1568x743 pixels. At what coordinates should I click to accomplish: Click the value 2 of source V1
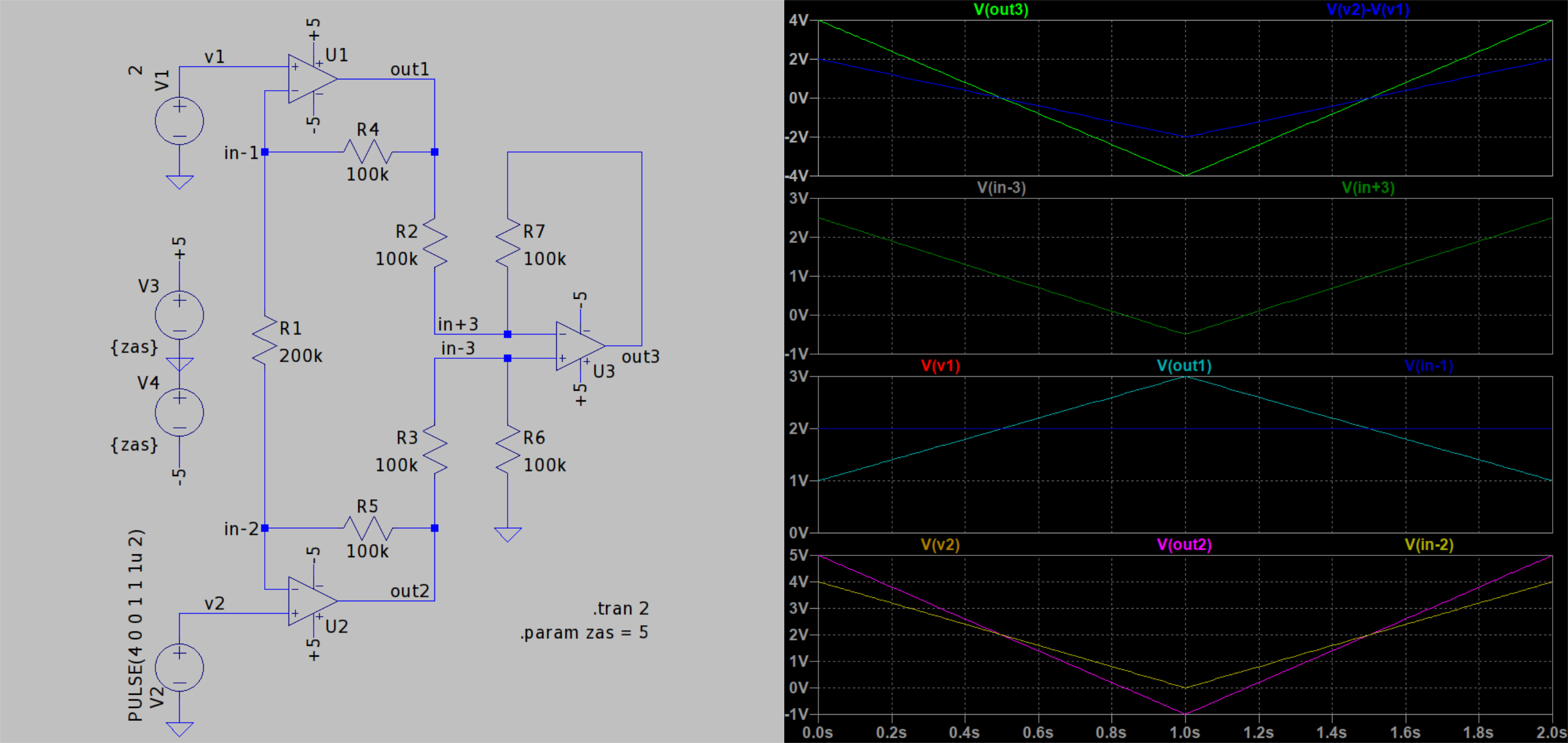136,71
